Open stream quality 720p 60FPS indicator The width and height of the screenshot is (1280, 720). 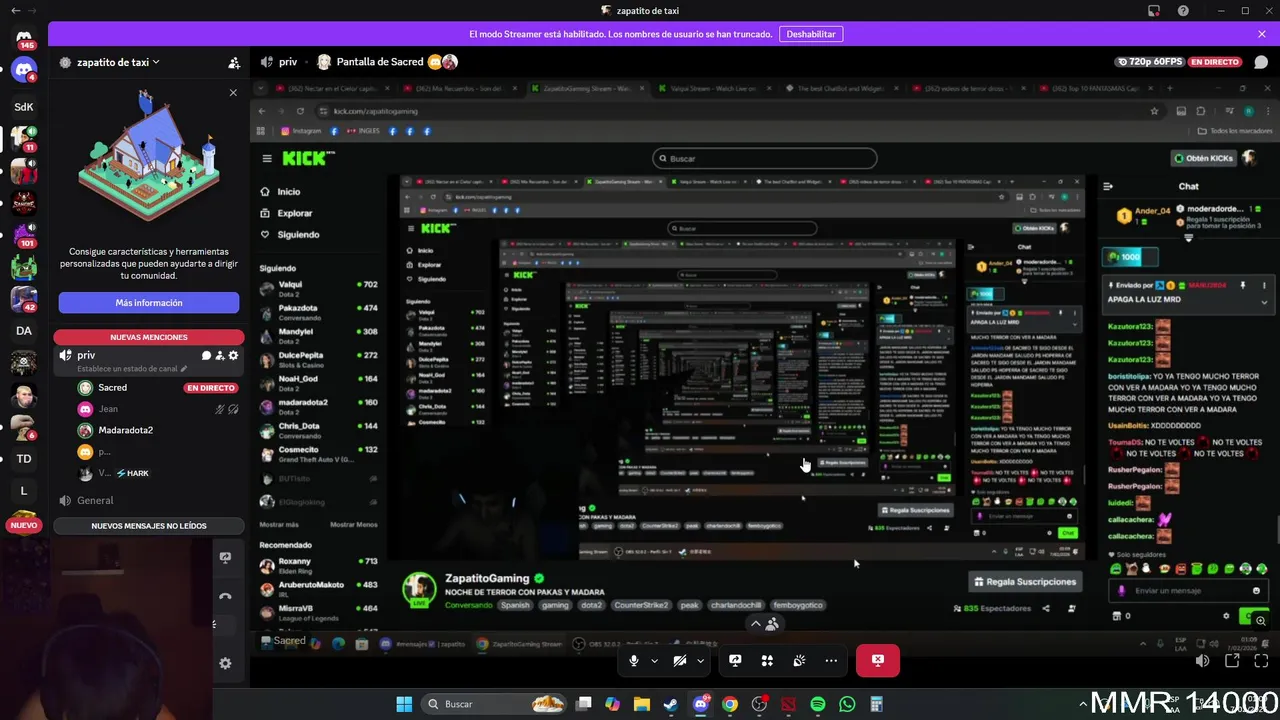tap(1149, 62)
